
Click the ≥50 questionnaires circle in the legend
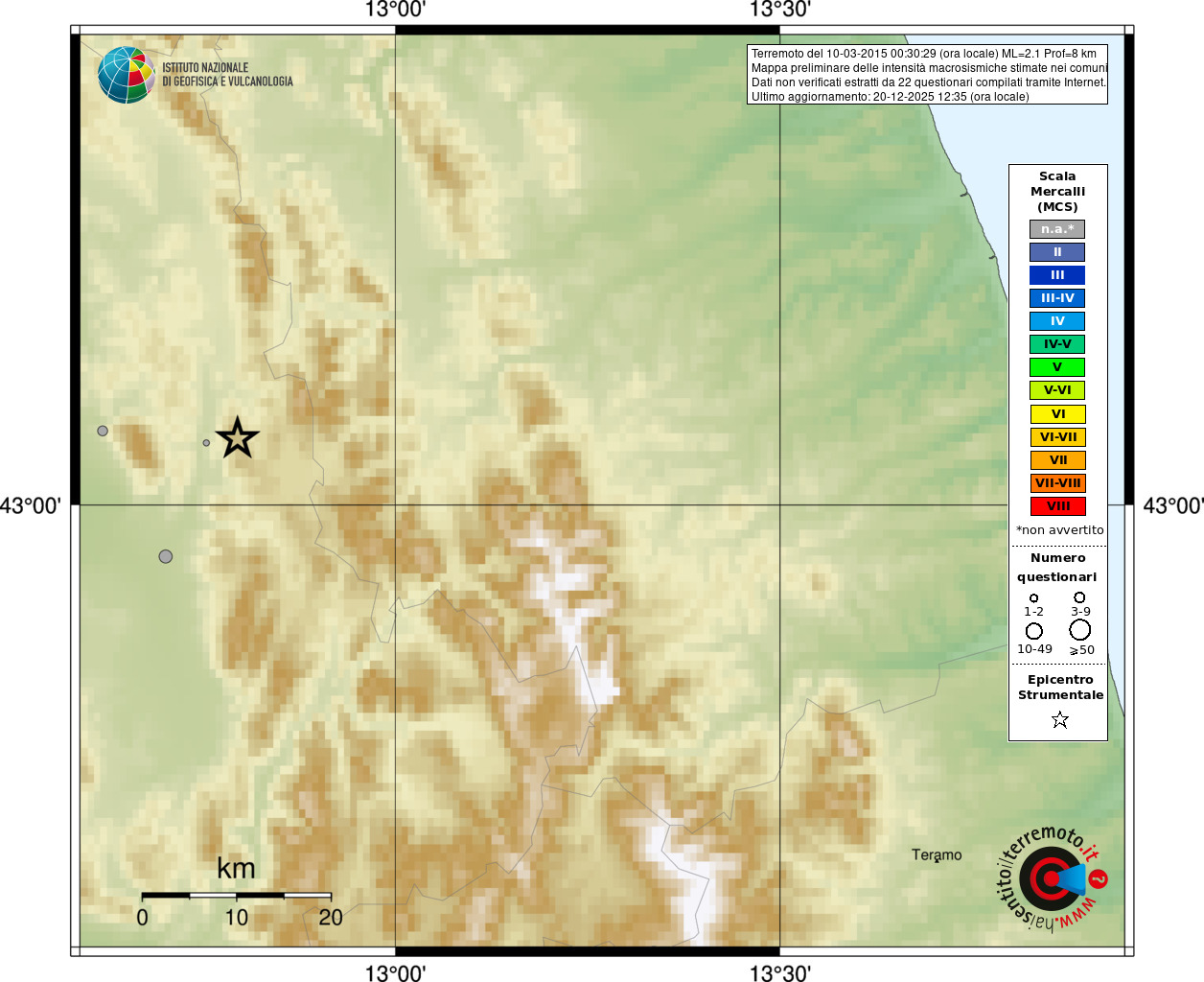point(1080,630)
